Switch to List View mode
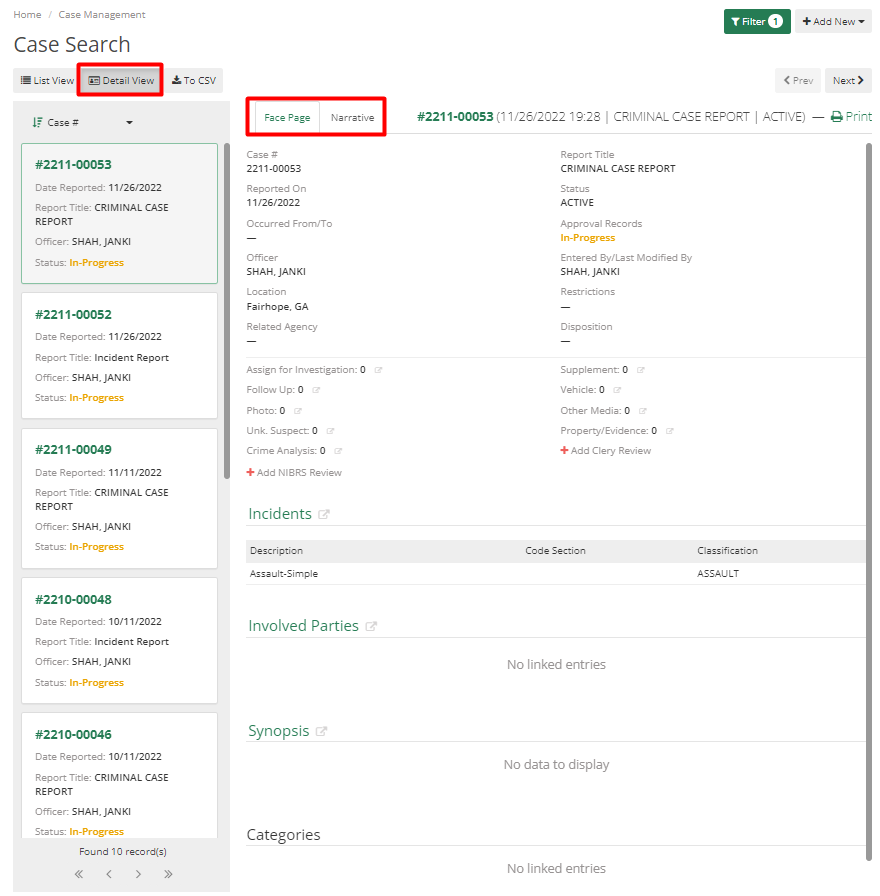The image size is (880, 896). pyautogui.click(x=45, y=80)
